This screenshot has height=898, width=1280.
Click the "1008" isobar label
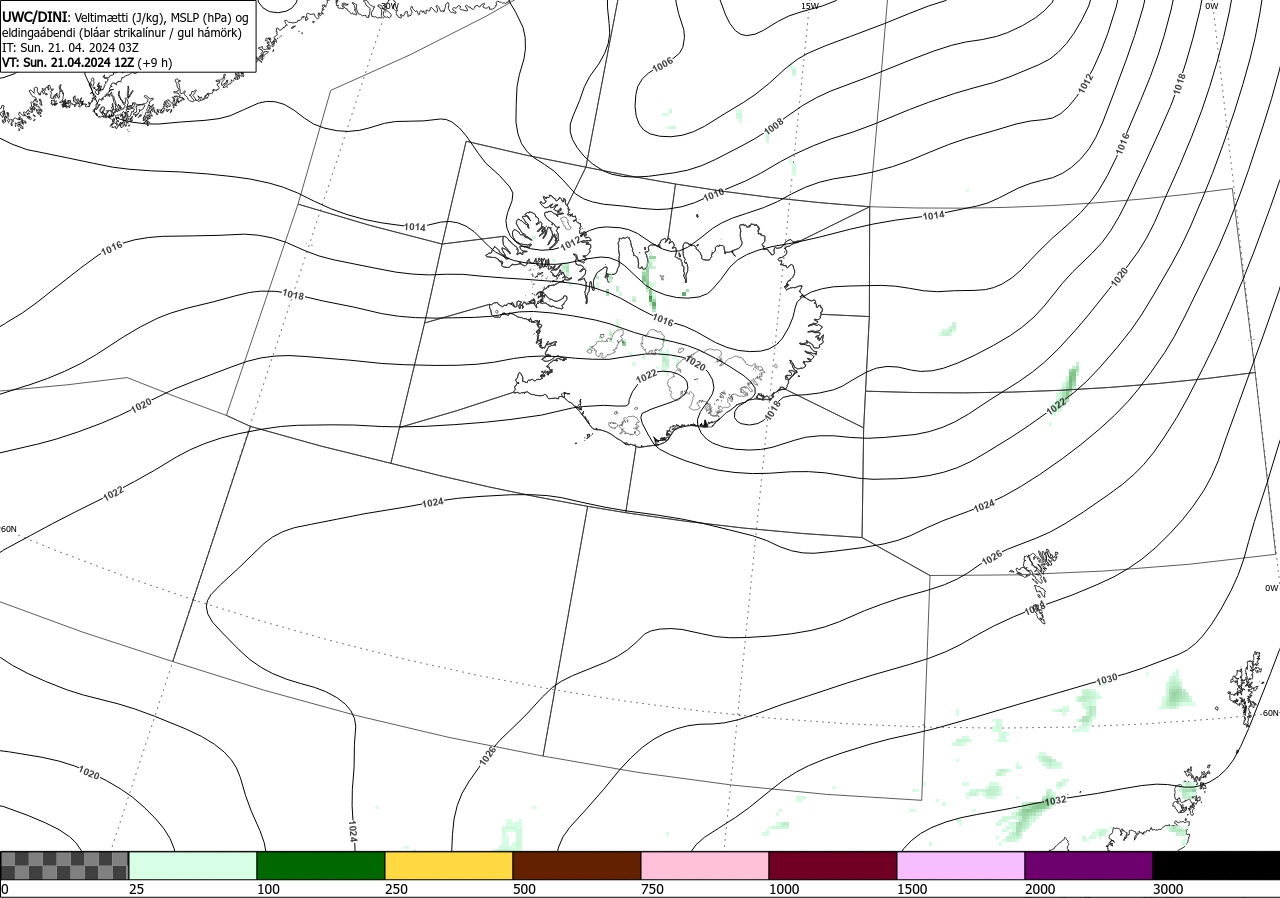(x=773, y=127)
